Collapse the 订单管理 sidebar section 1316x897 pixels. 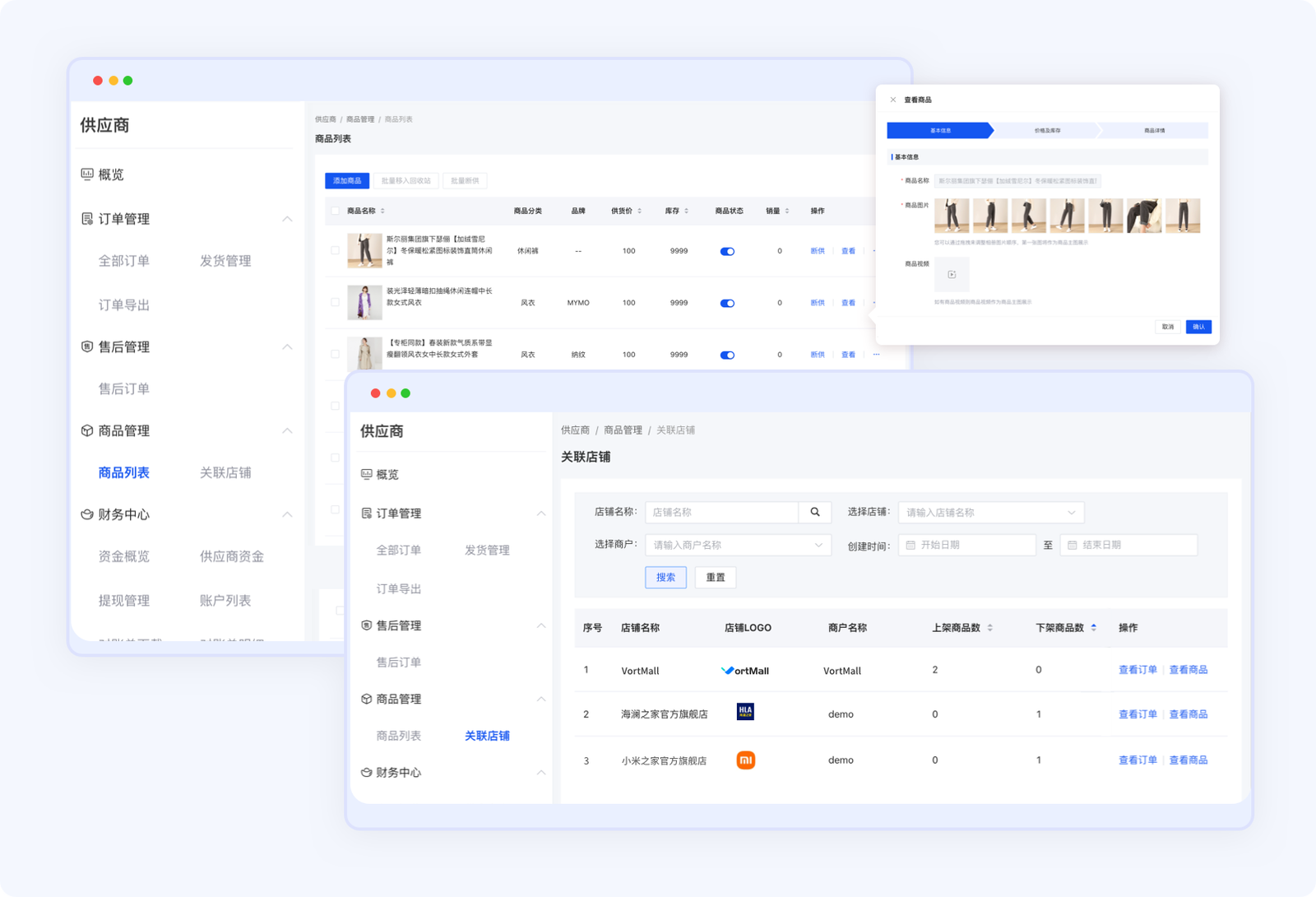(x=541, y=513)
